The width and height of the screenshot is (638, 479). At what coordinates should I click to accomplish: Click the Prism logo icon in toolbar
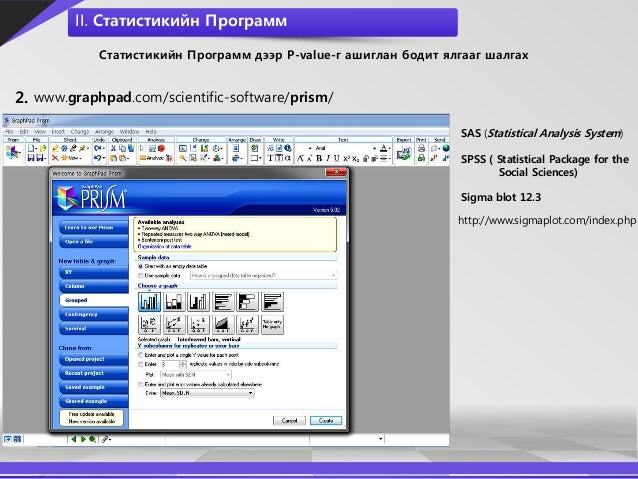[13, 153]
